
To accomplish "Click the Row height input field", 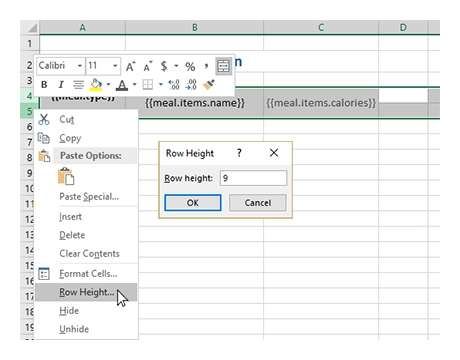I will (x=253, y=178).
